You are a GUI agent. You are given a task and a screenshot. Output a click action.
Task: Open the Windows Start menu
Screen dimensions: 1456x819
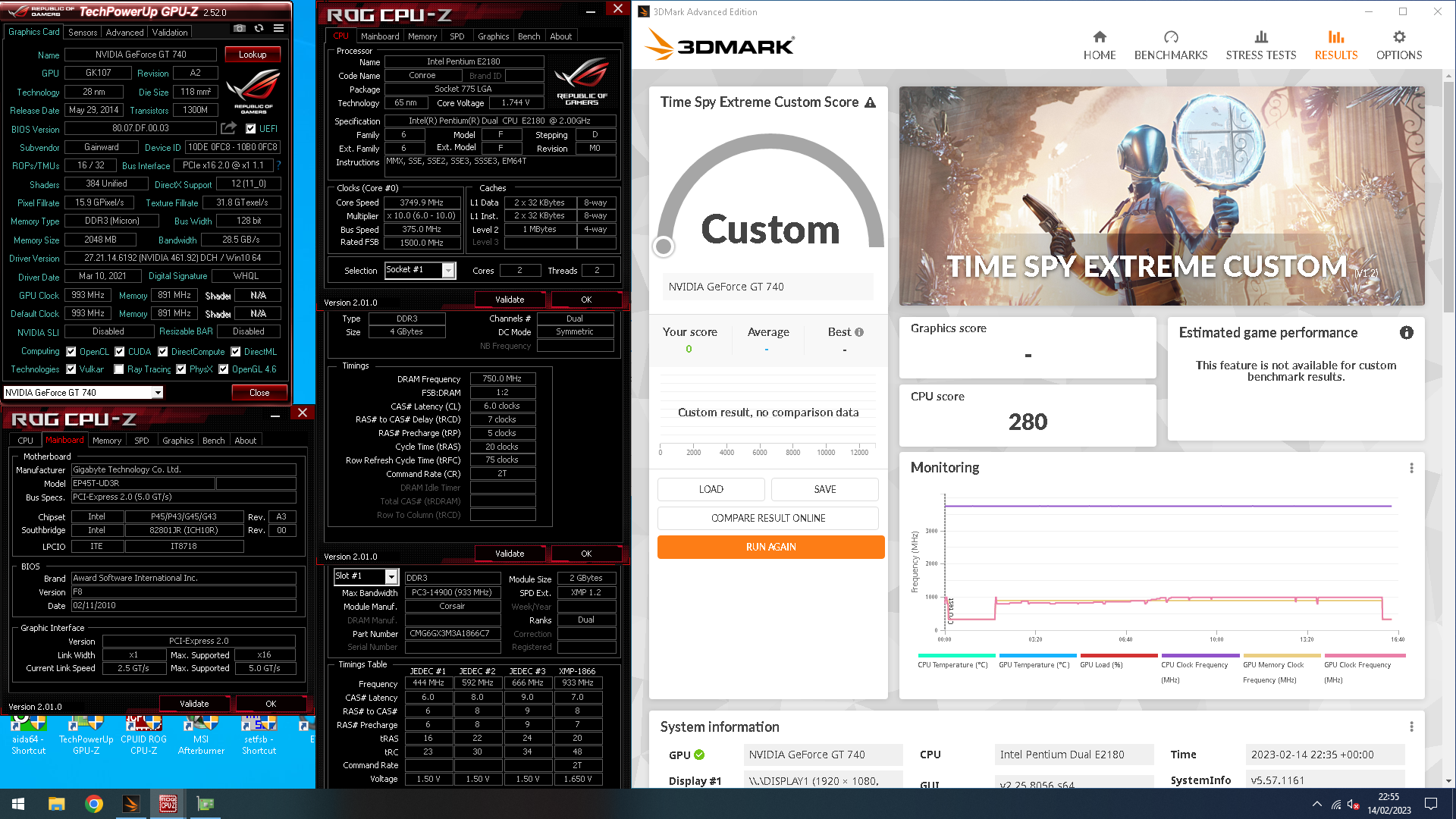pos(18,804)
